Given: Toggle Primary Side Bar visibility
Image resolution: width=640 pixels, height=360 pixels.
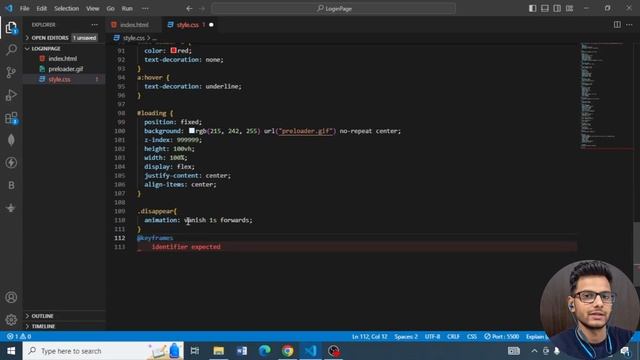Looking at the screenshot, I should (x=532, y=8).
